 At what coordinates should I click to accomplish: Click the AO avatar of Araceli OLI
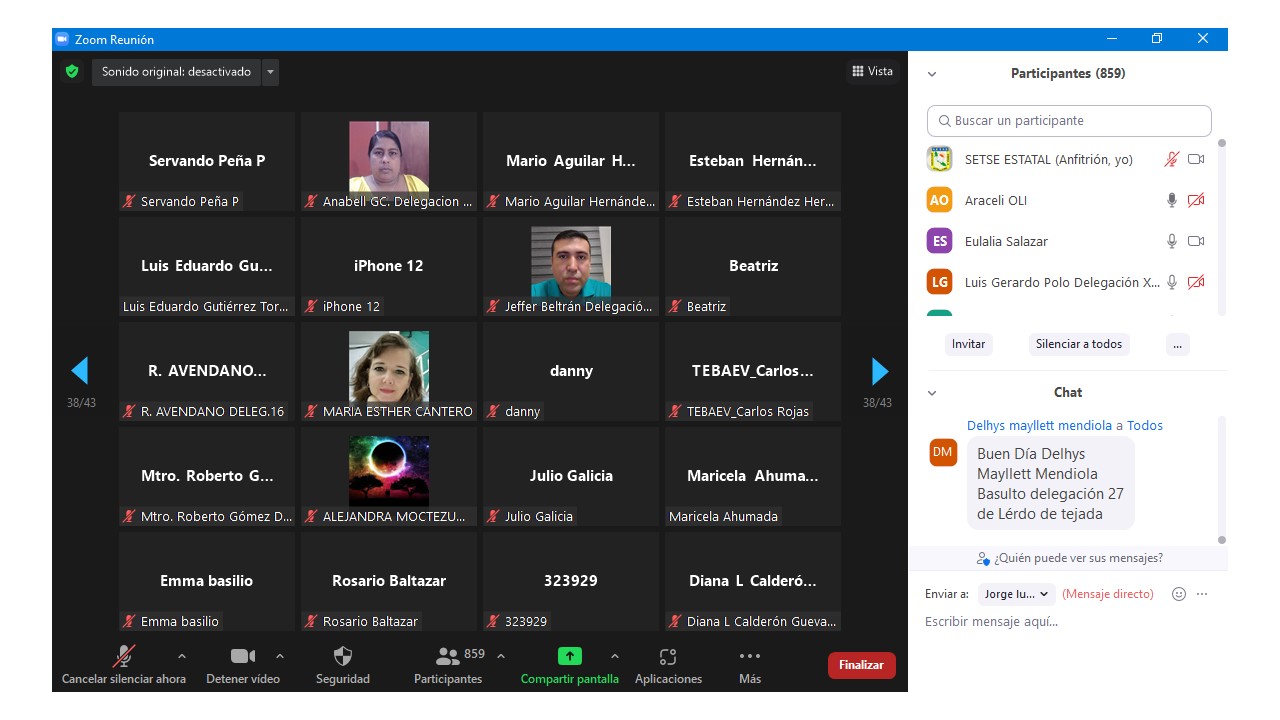pyautogui.click(x=939, y=200)
